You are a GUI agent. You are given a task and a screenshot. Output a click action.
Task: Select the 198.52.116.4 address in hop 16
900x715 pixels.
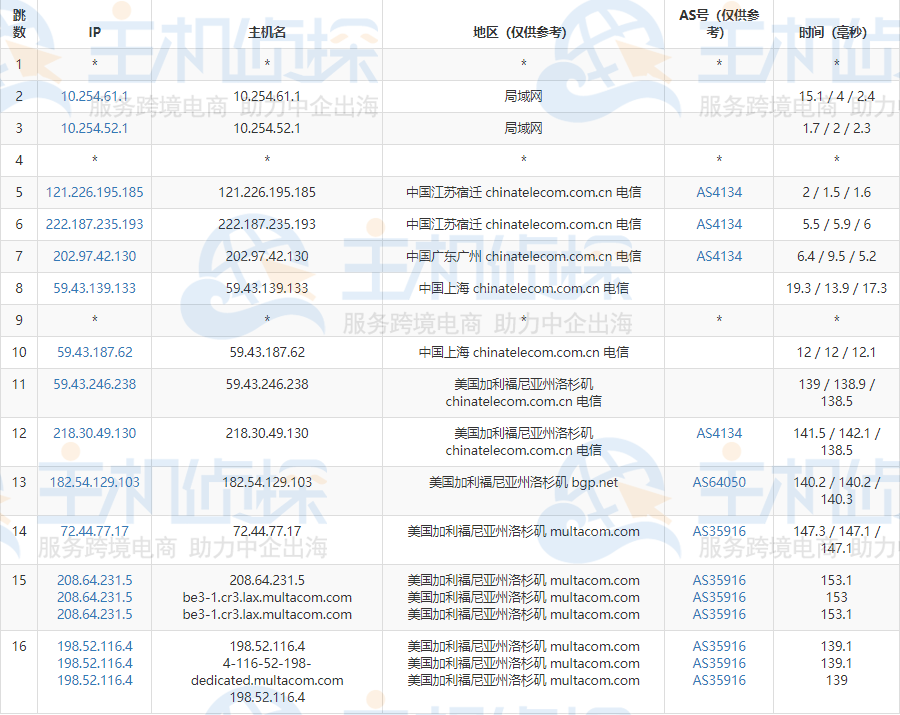coord(94,646)
